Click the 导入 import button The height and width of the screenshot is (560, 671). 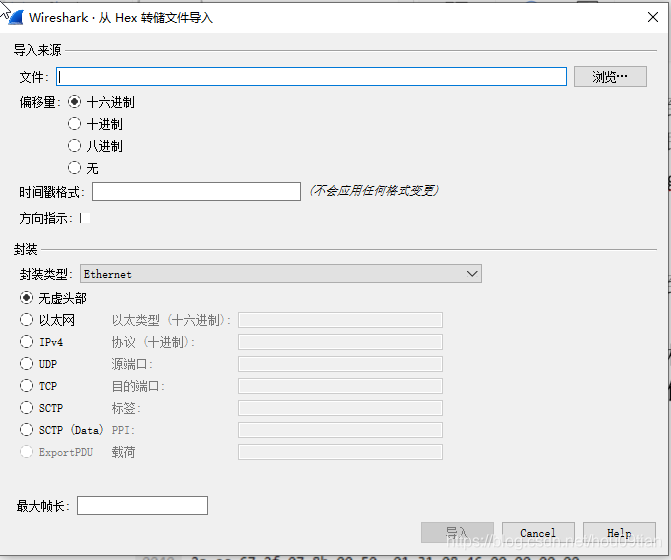(457, 533)
